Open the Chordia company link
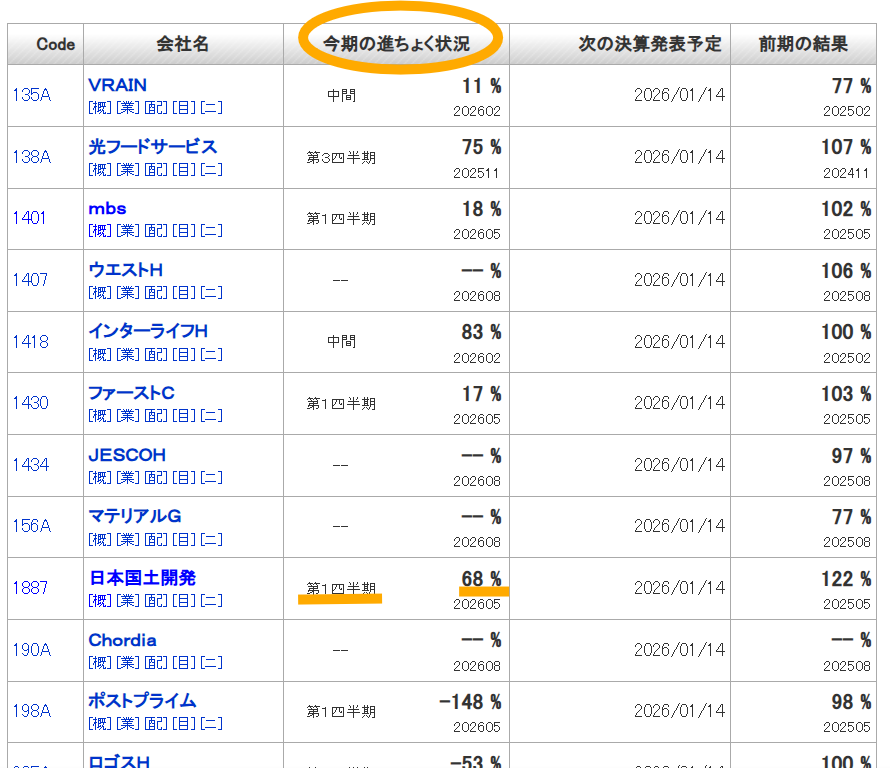This screenshot has height=768, width=890. click(122, 640)
